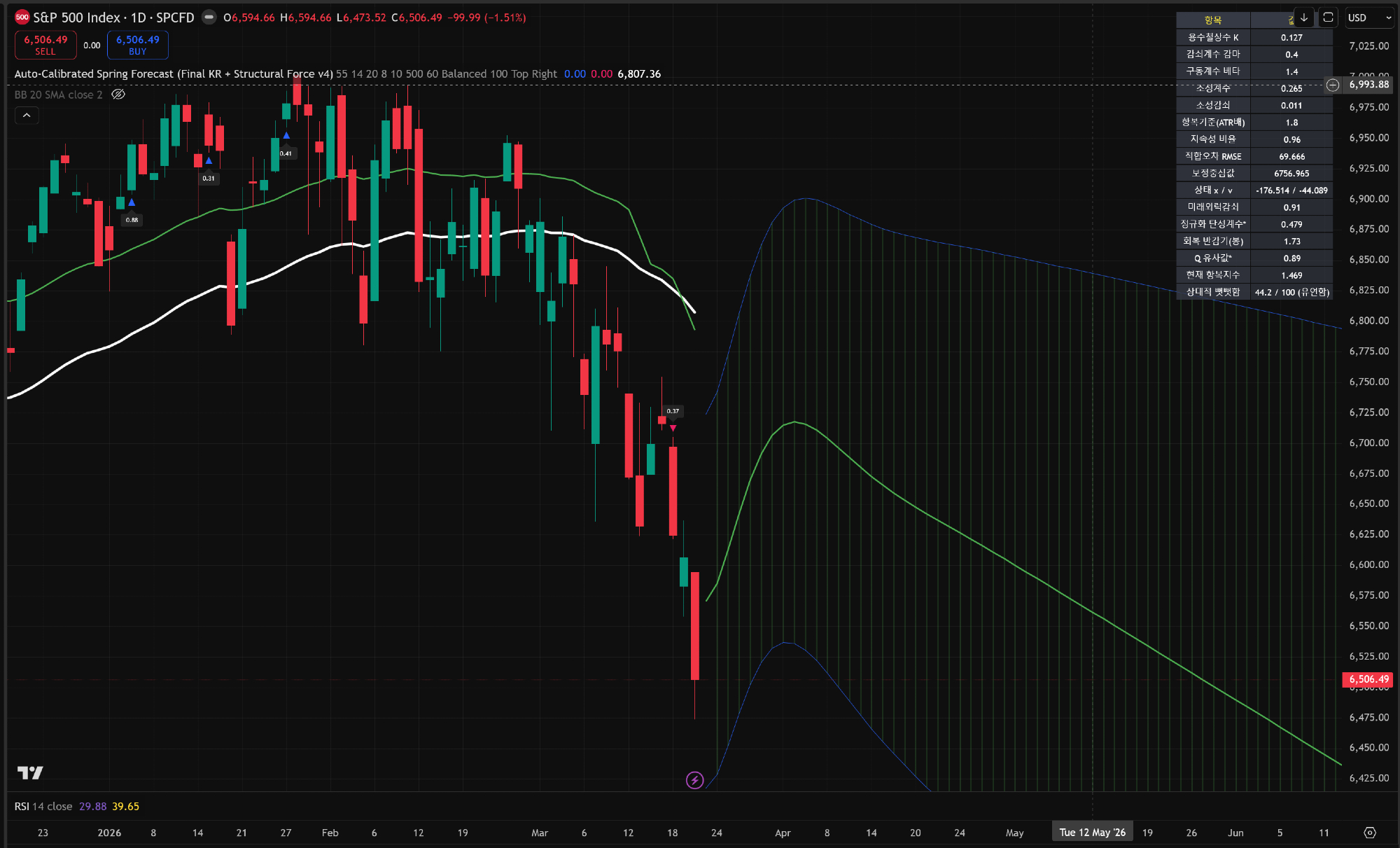Click the plus icon beside the 6,993.88 price
Screen dimensions: 1400x848
tap(1333, 85)
